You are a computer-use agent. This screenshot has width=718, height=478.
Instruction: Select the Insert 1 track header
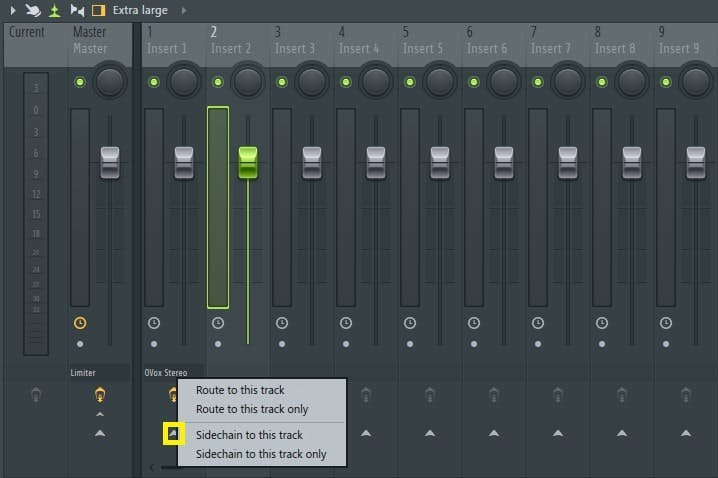click(174, 45)
